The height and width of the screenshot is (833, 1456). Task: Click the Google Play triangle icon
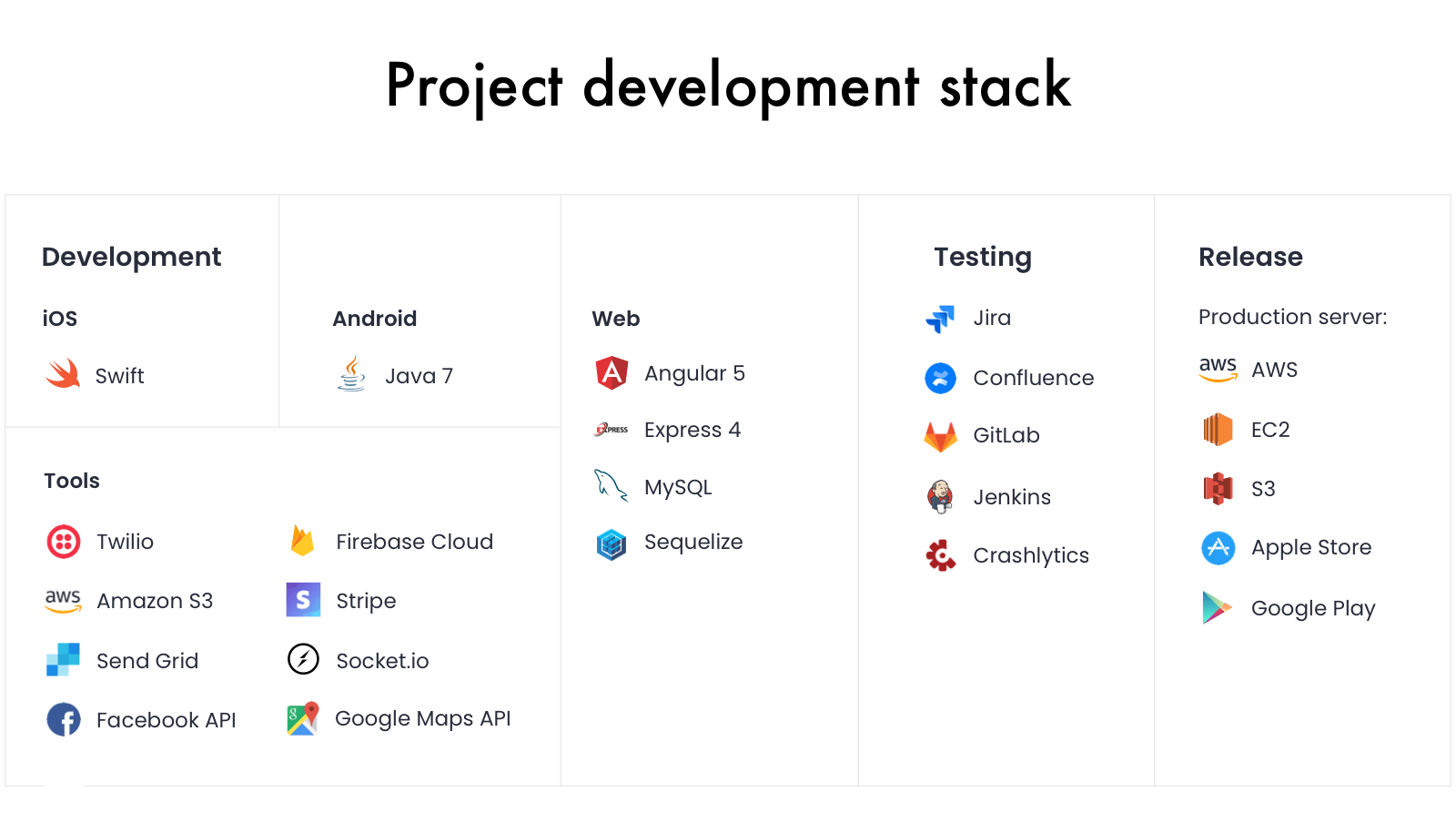tap(1217, 607)
